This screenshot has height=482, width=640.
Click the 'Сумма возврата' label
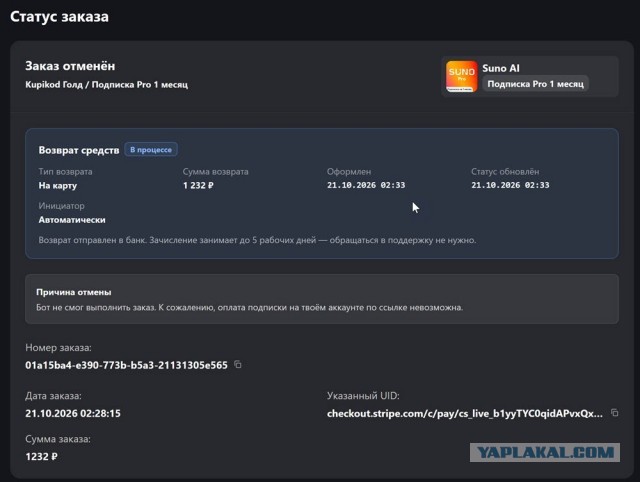216,172
